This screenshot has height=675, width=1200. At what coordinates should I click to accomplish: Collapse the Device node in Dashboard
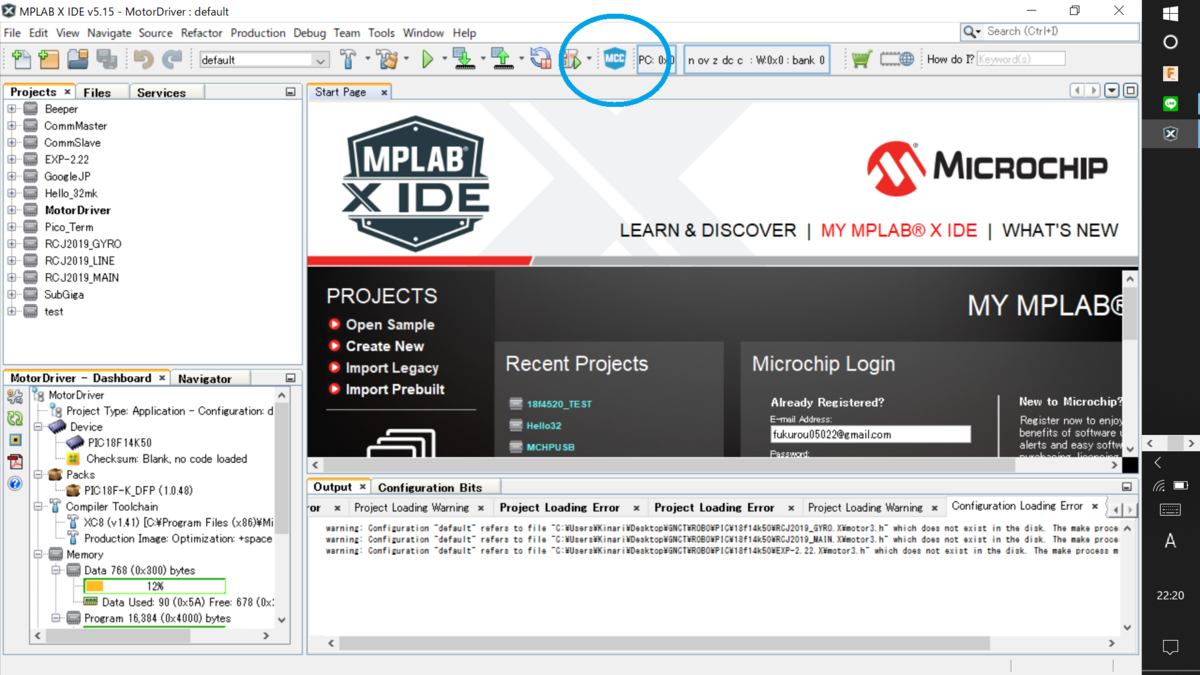(x=39, y=427)
